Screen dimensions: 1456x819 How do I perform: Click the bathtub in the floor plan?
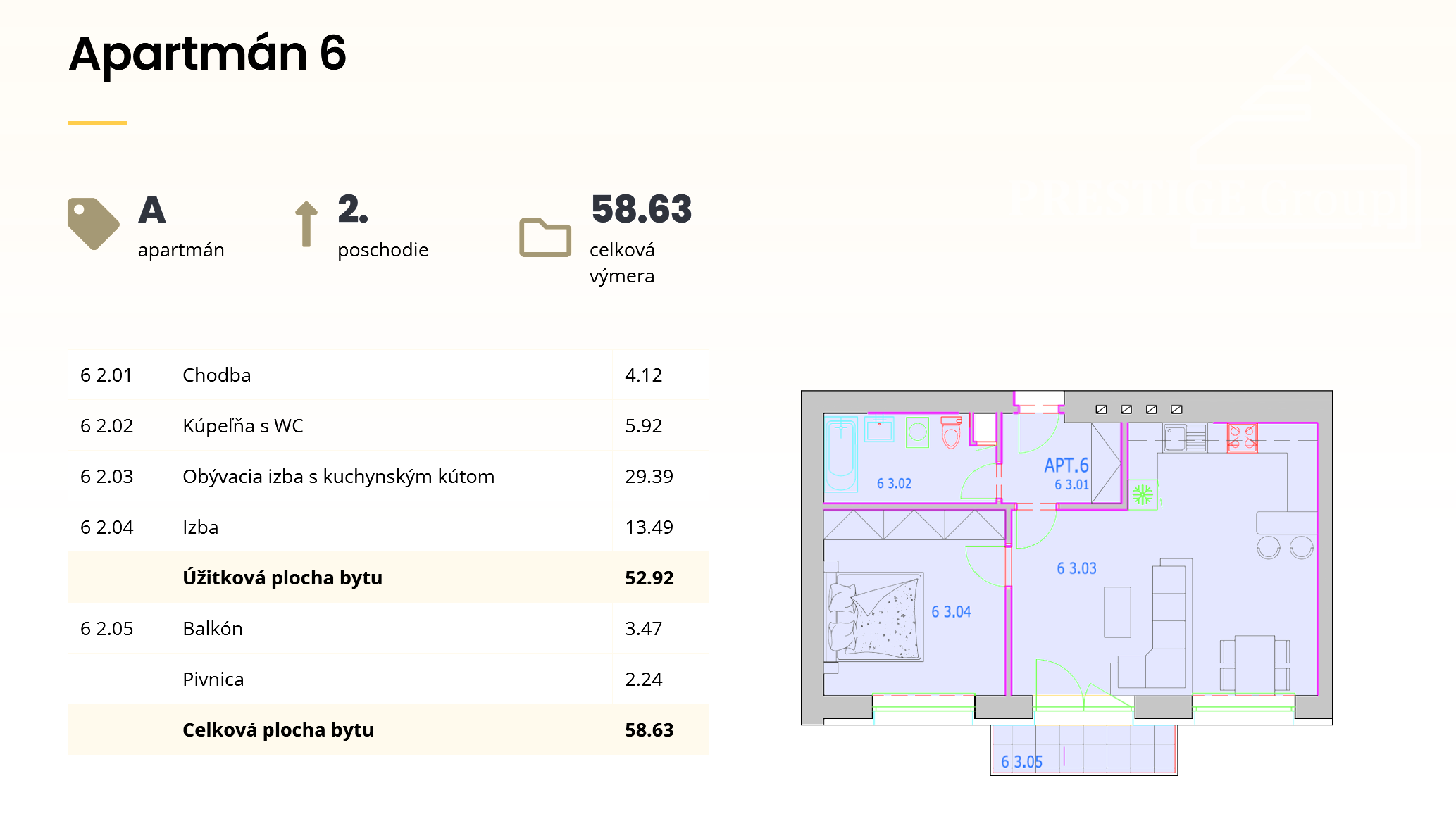pos(840,454)
